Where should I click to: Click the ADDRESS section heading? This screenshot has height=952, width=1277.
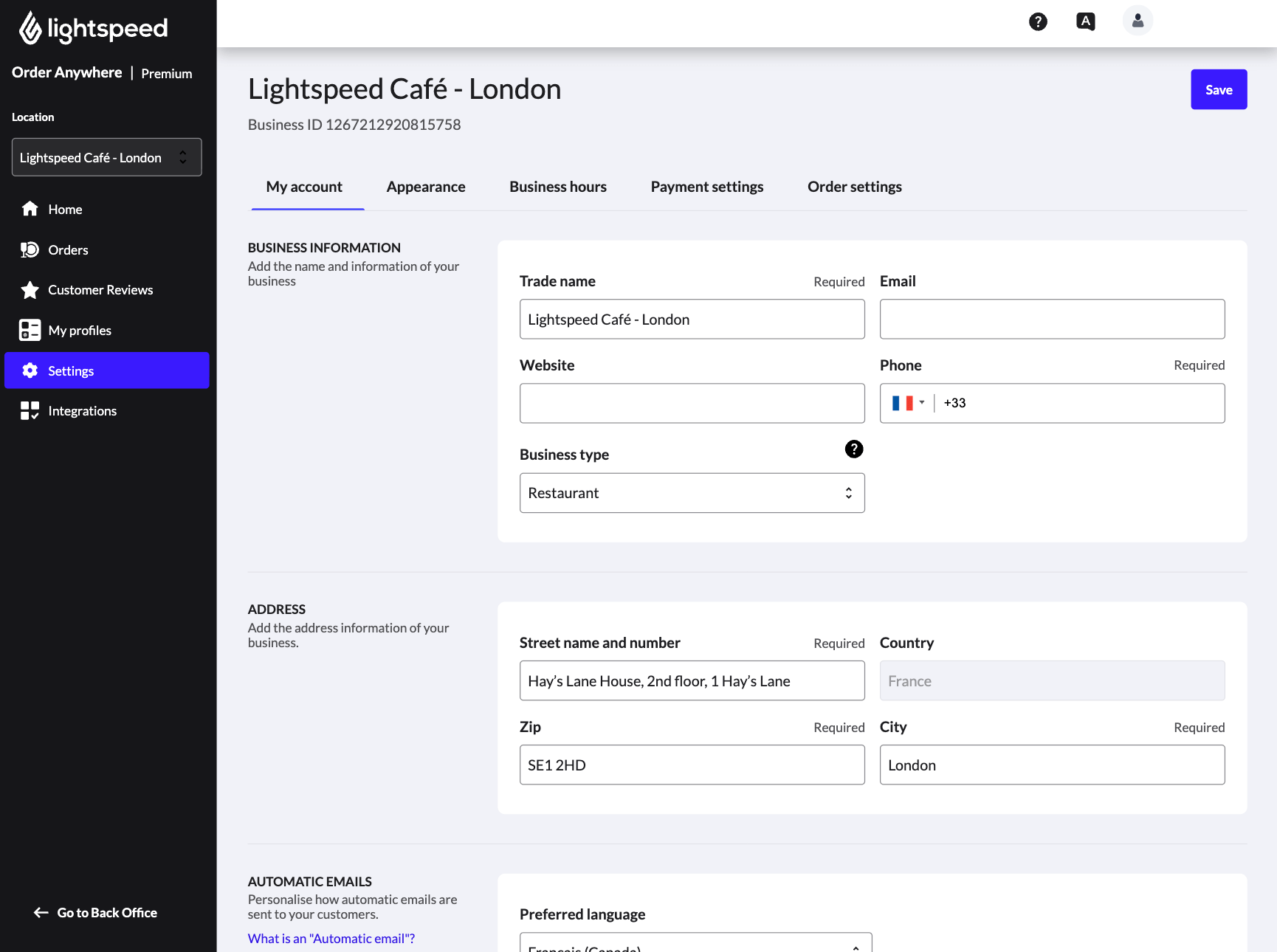coord(277,610)
